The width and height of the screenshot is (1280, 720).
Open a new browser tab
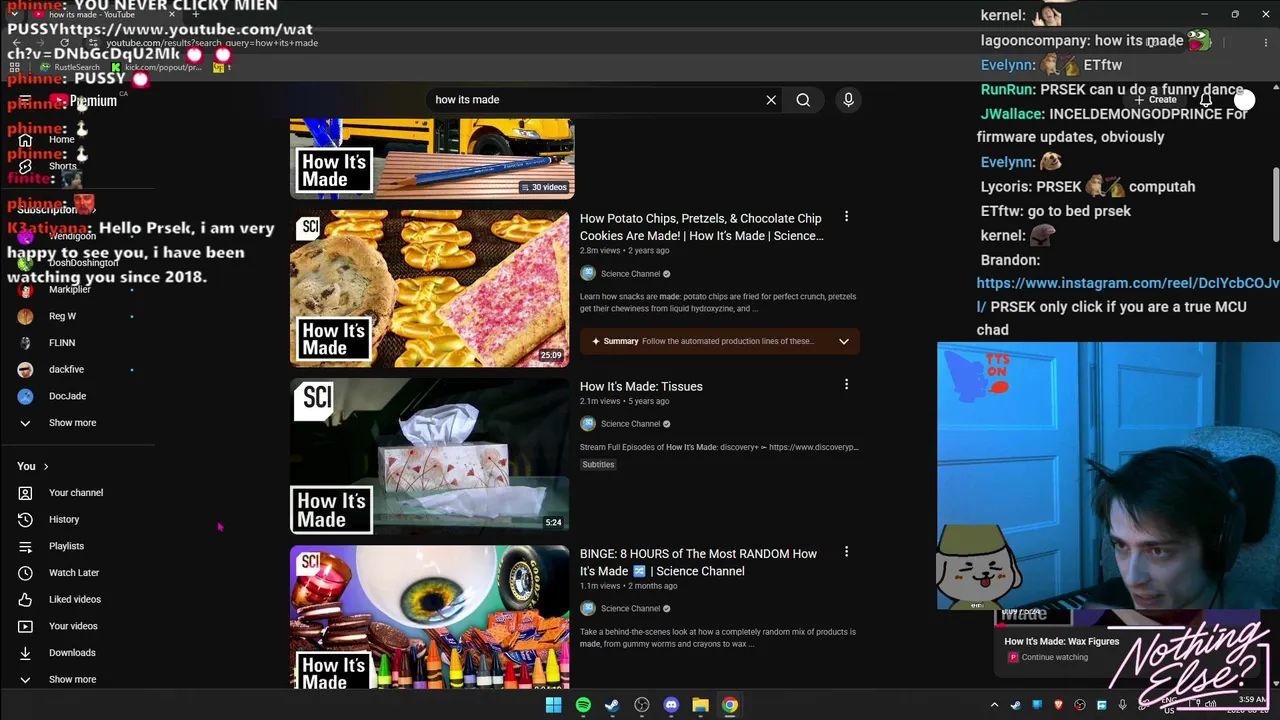tap(195, 15)
